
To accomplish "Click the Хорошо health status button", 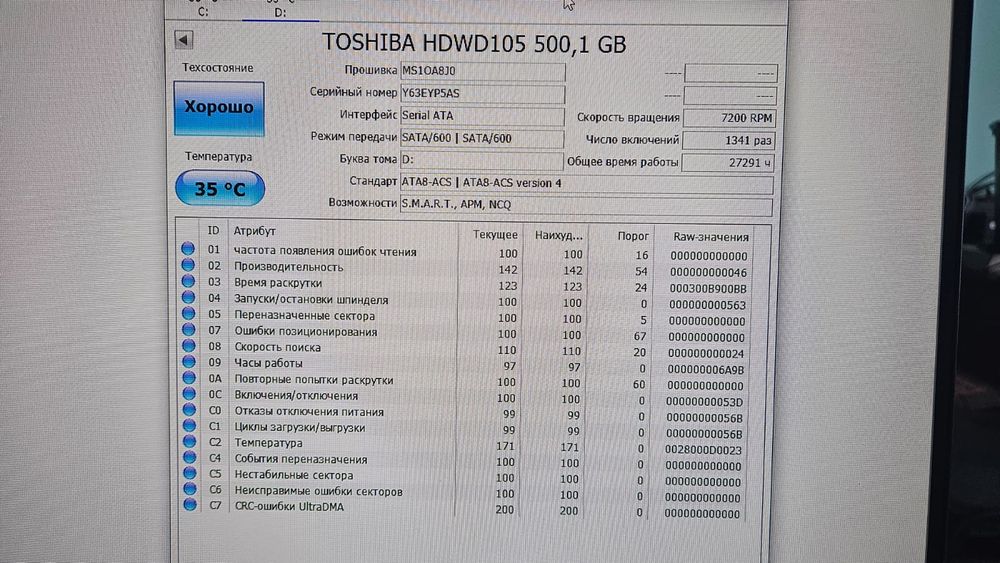I will click(x=219, y=108).
